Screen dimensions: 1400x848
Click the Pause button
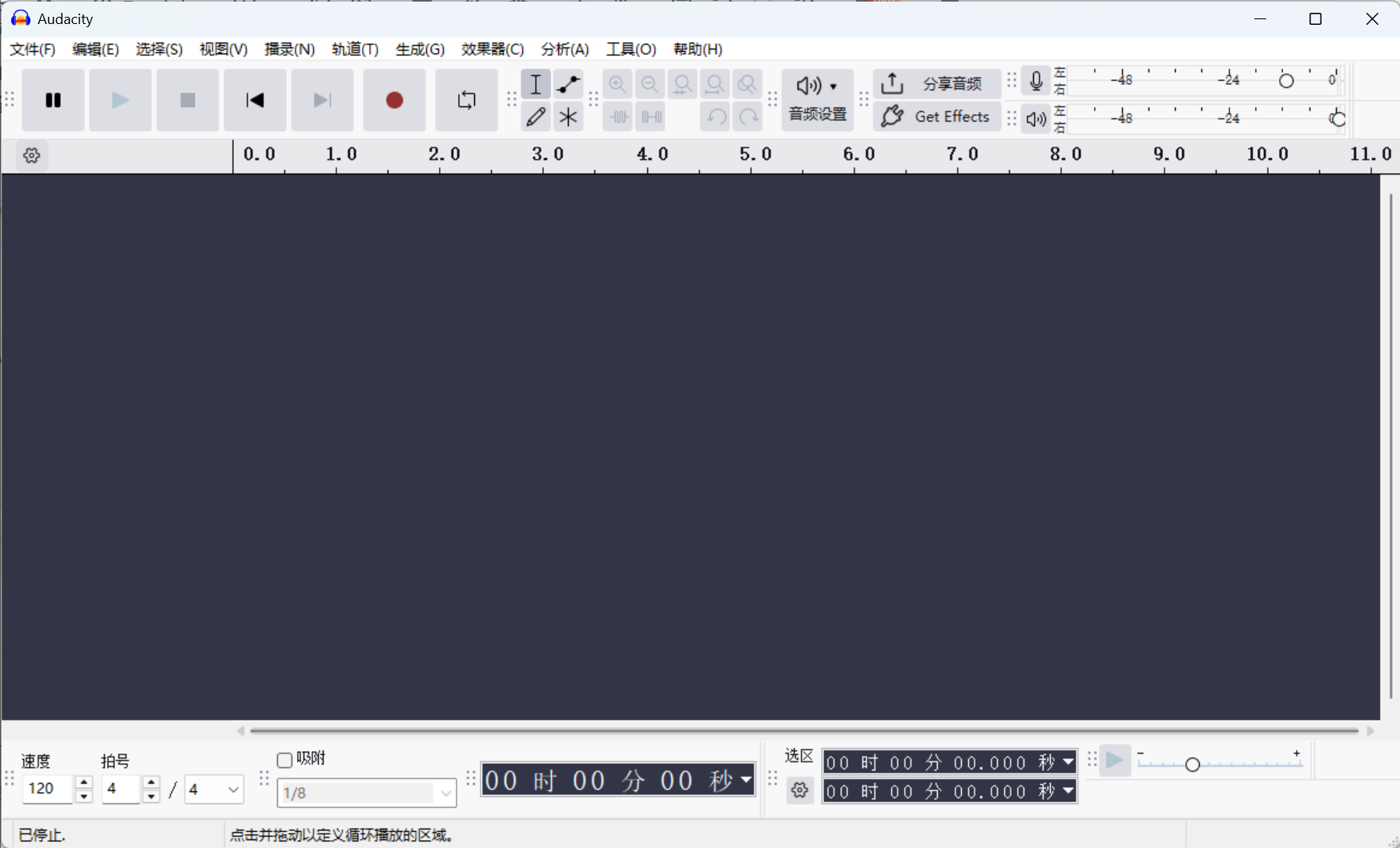click(x=53, y=100)
